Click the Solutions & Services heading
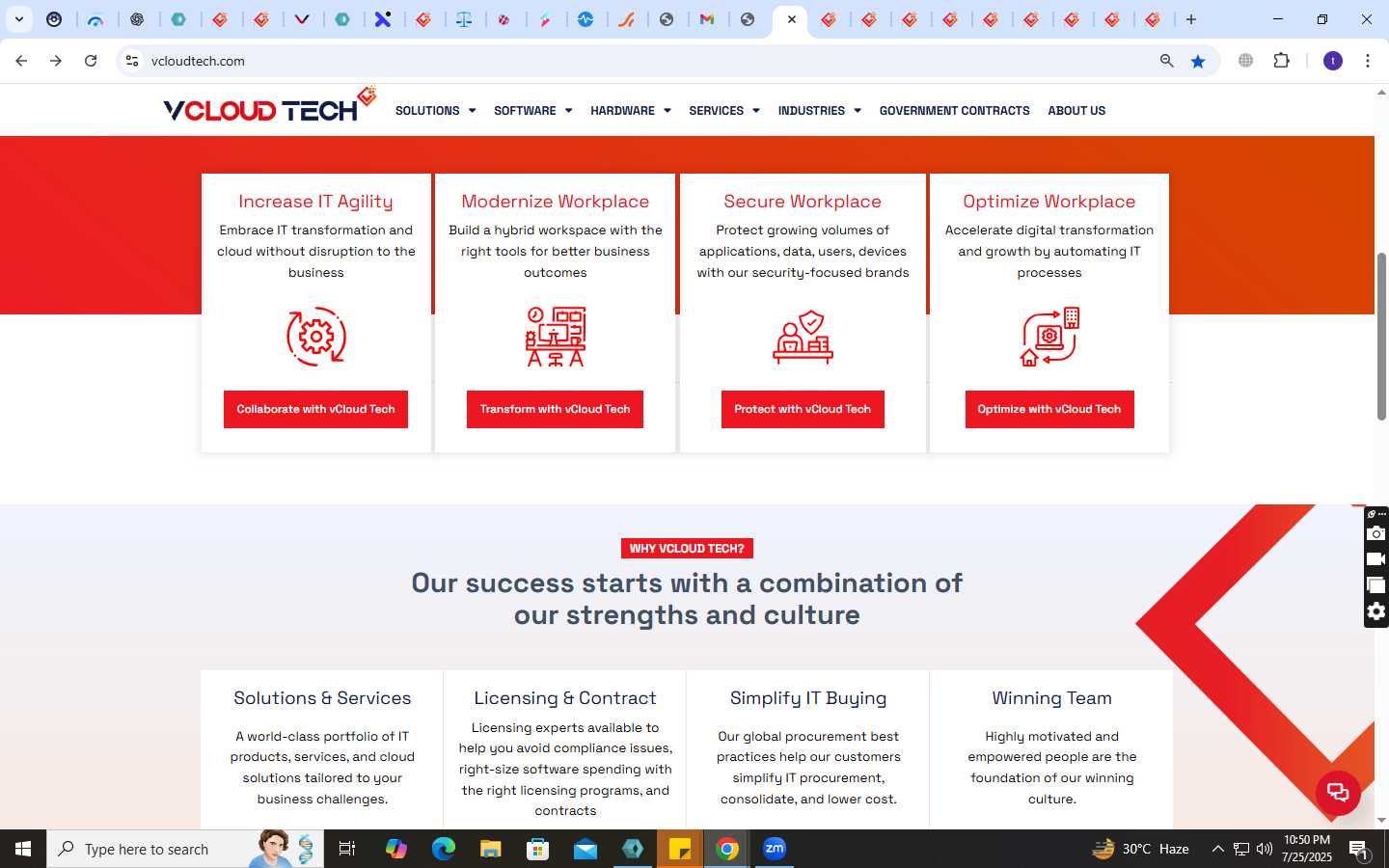Screen dimensions: 1389x868 (x=322, y=698)
